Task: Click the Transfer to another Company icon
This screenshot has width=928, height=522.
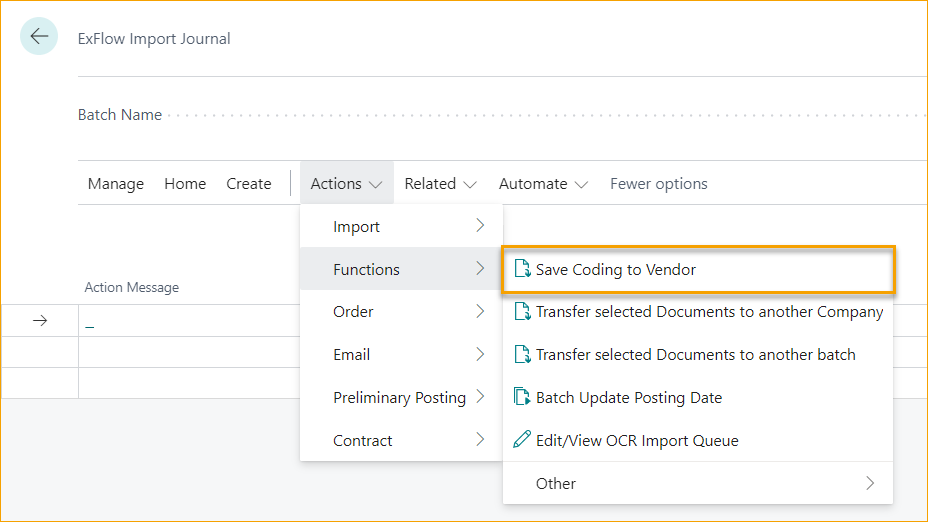Action: point(522,311)
